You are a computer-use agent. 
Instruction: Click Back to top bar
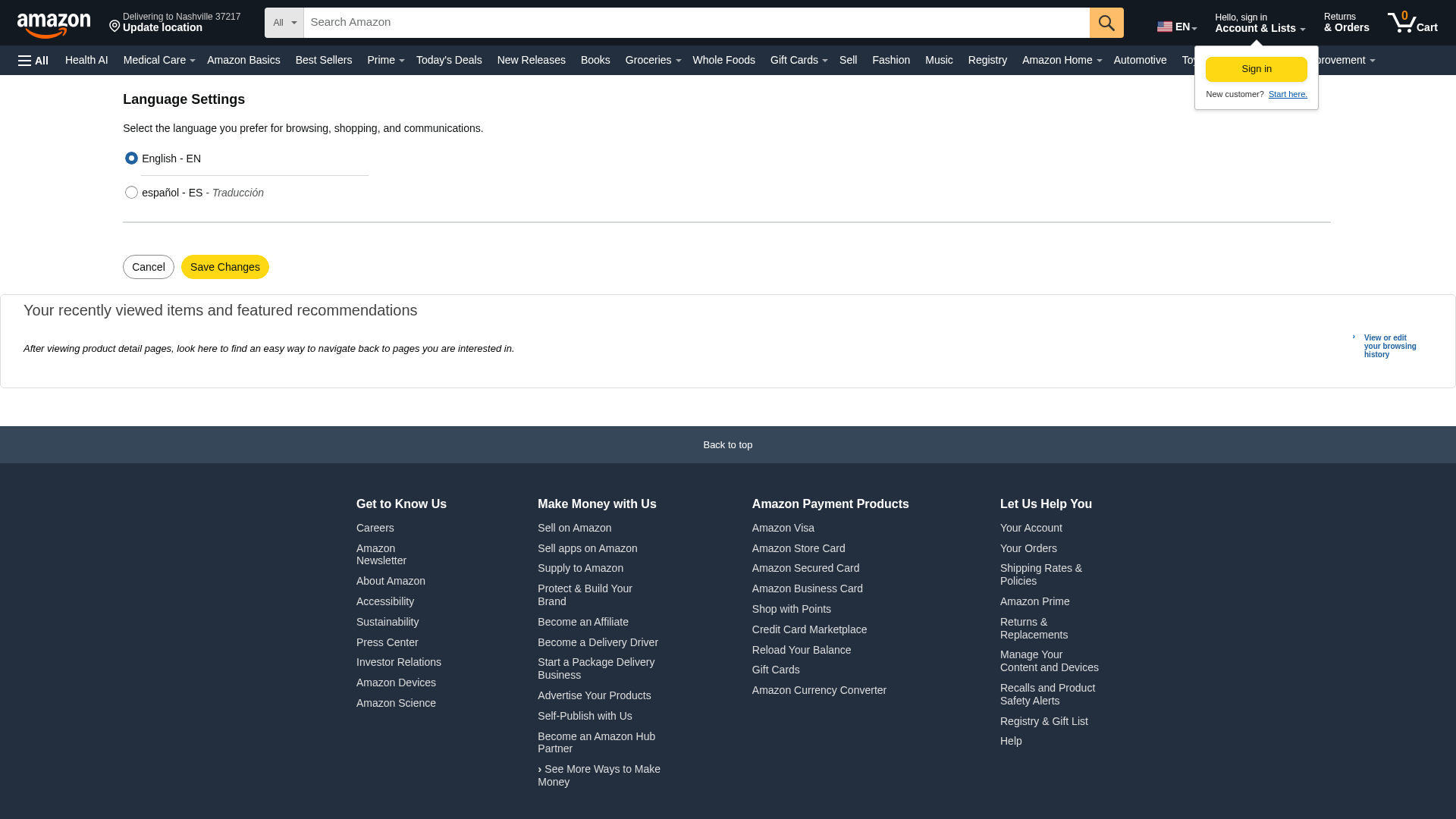tap(728, 445)
